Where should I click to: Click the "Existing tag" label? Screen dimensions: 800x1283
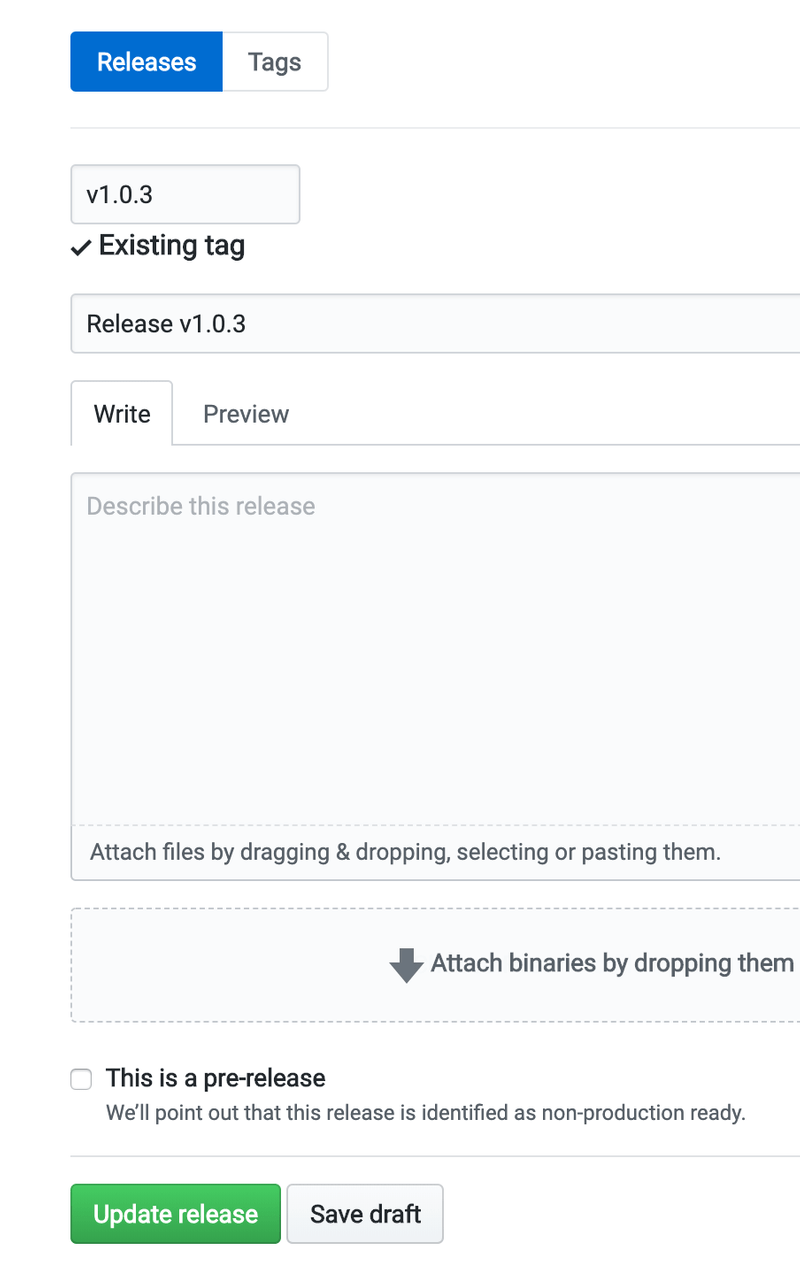[x=170, y=245]
